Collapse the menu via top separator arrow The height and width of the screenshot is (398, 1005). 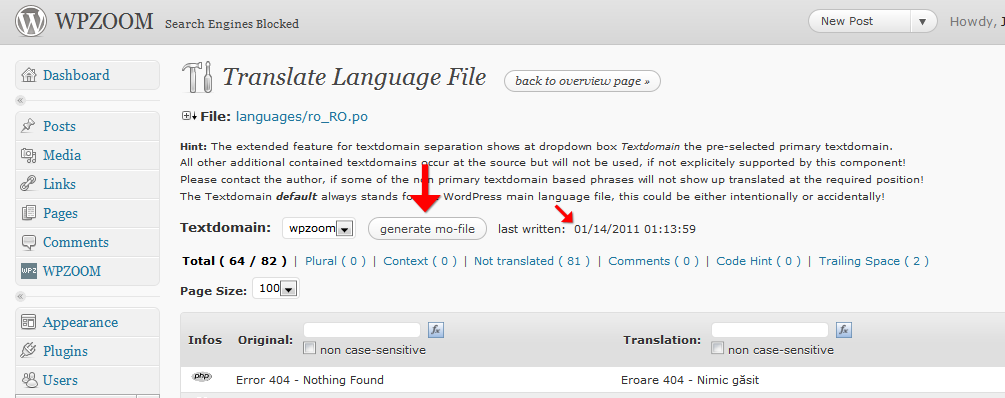tap(21, 101)
